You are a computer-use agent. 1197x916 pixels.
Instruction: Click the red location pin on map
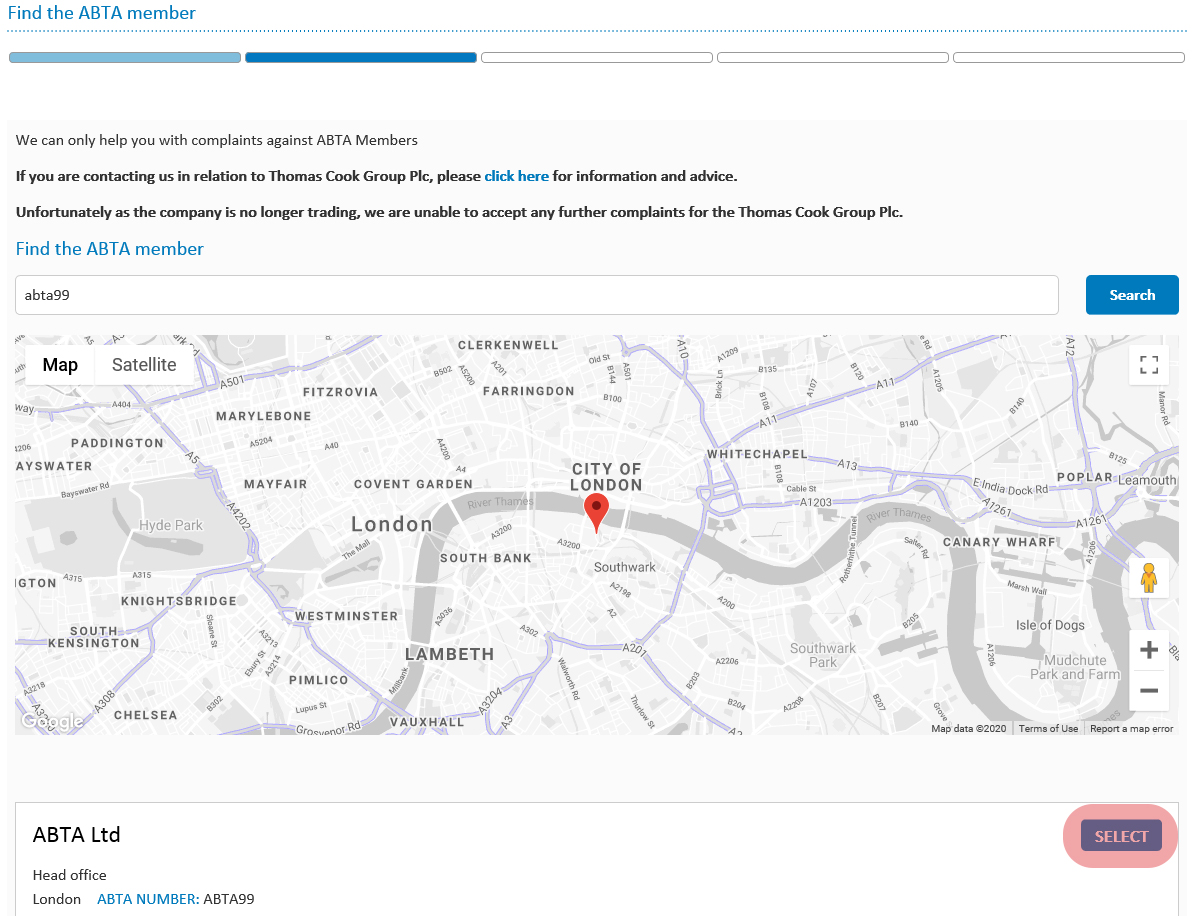click(596, 512)
